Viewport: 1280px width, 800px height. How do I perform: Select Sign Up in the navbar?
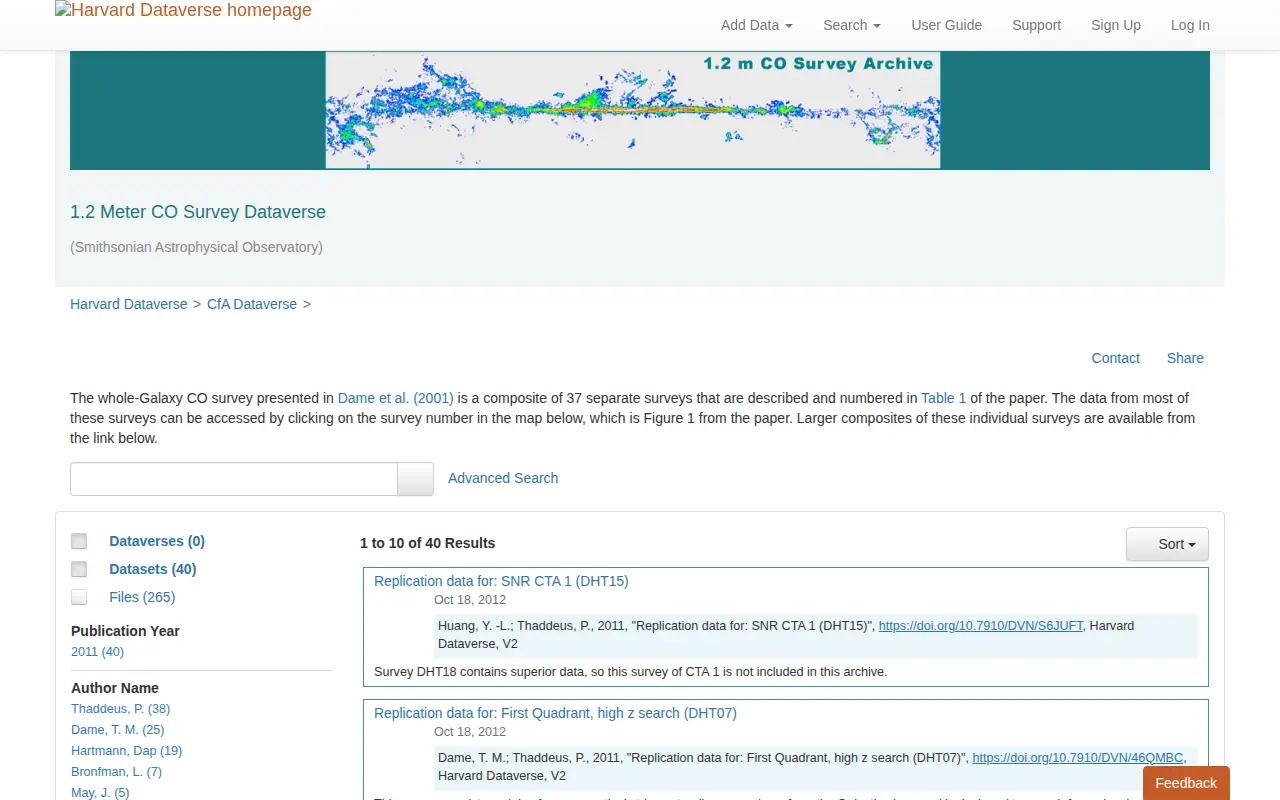1116,25
